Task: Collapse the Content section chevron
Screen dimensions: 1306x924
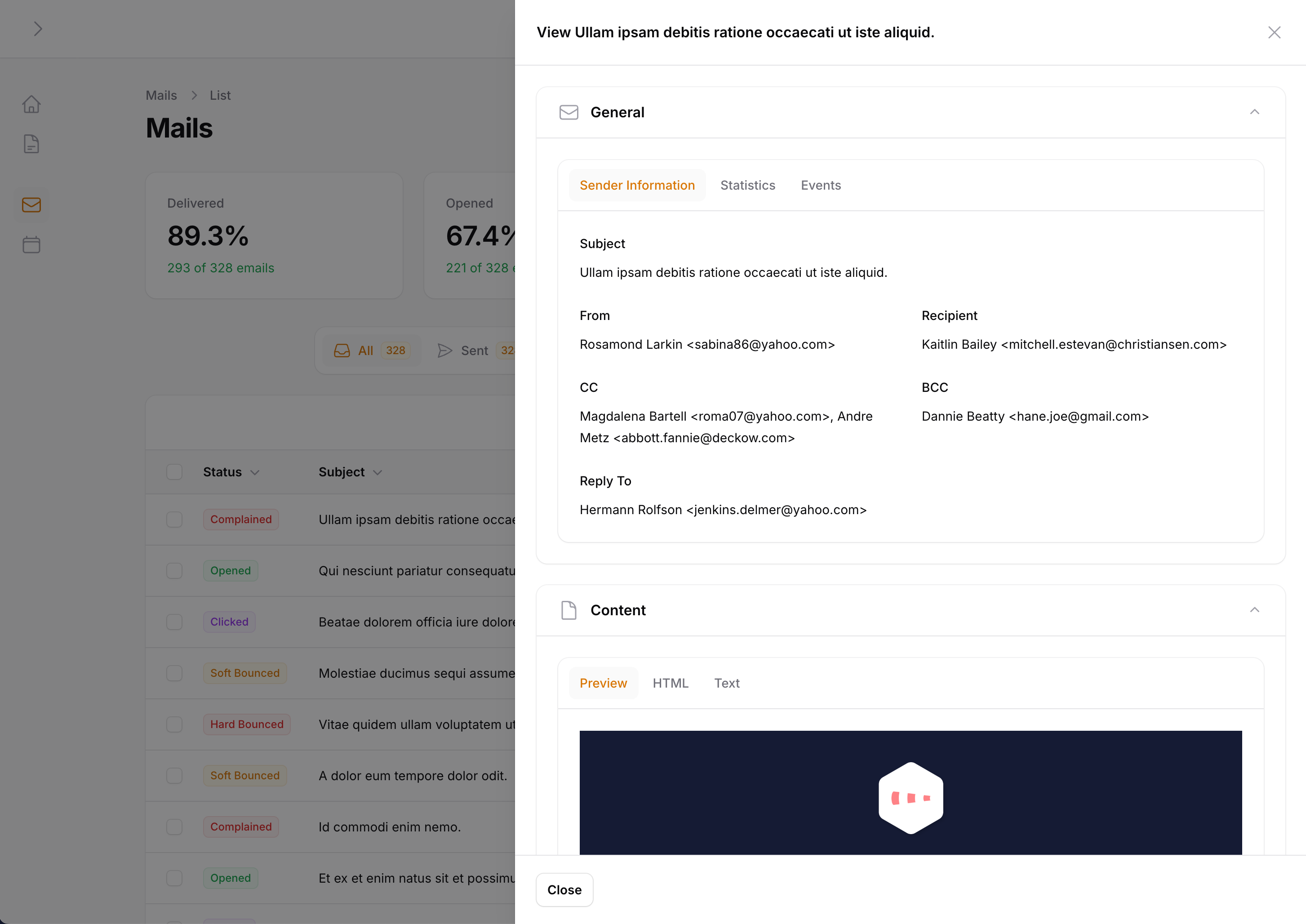Action: click(x=1254, y=610)
